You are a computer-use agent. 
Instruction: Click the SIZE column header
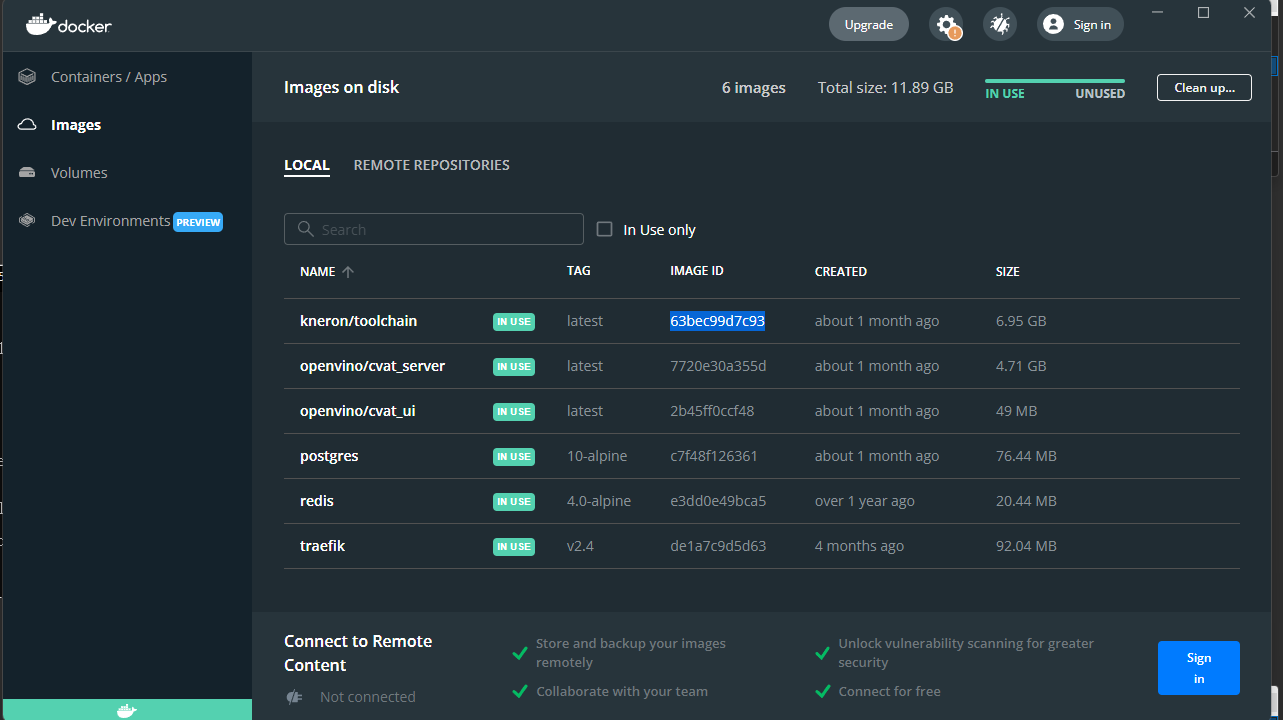click(1008, 271)
